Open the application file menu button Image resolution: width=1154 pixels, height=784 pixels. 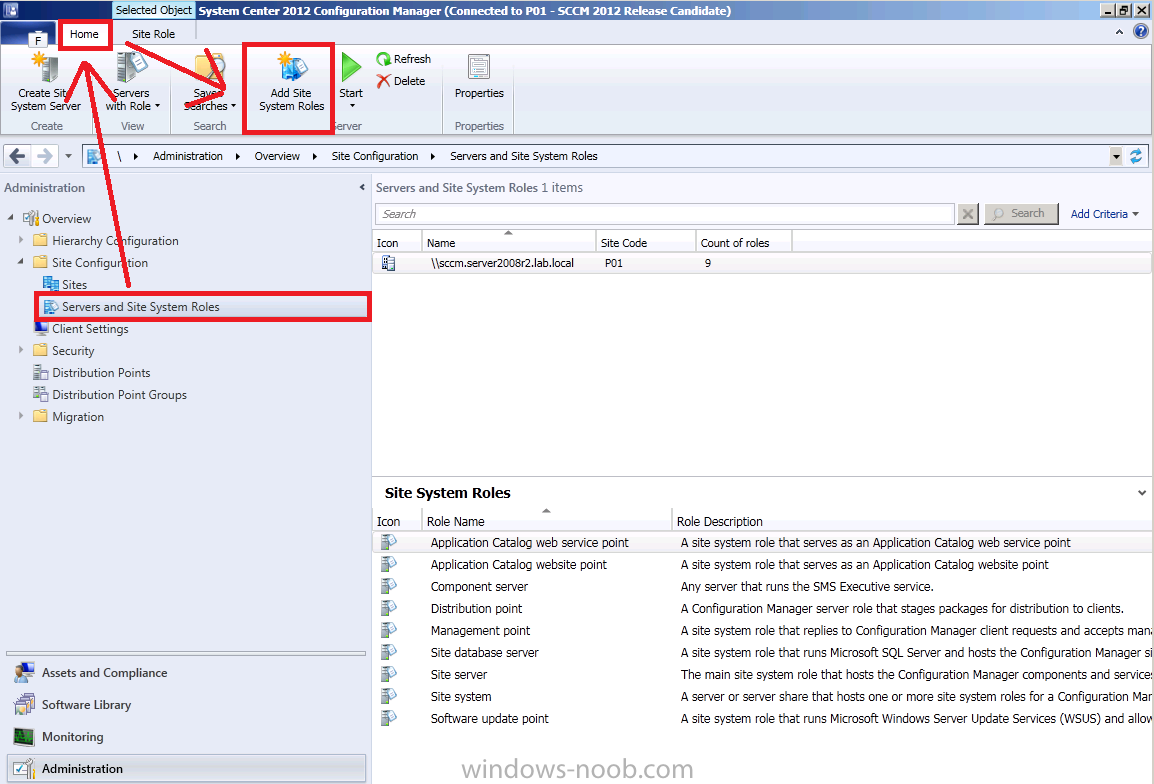click(x=29, y=35)
